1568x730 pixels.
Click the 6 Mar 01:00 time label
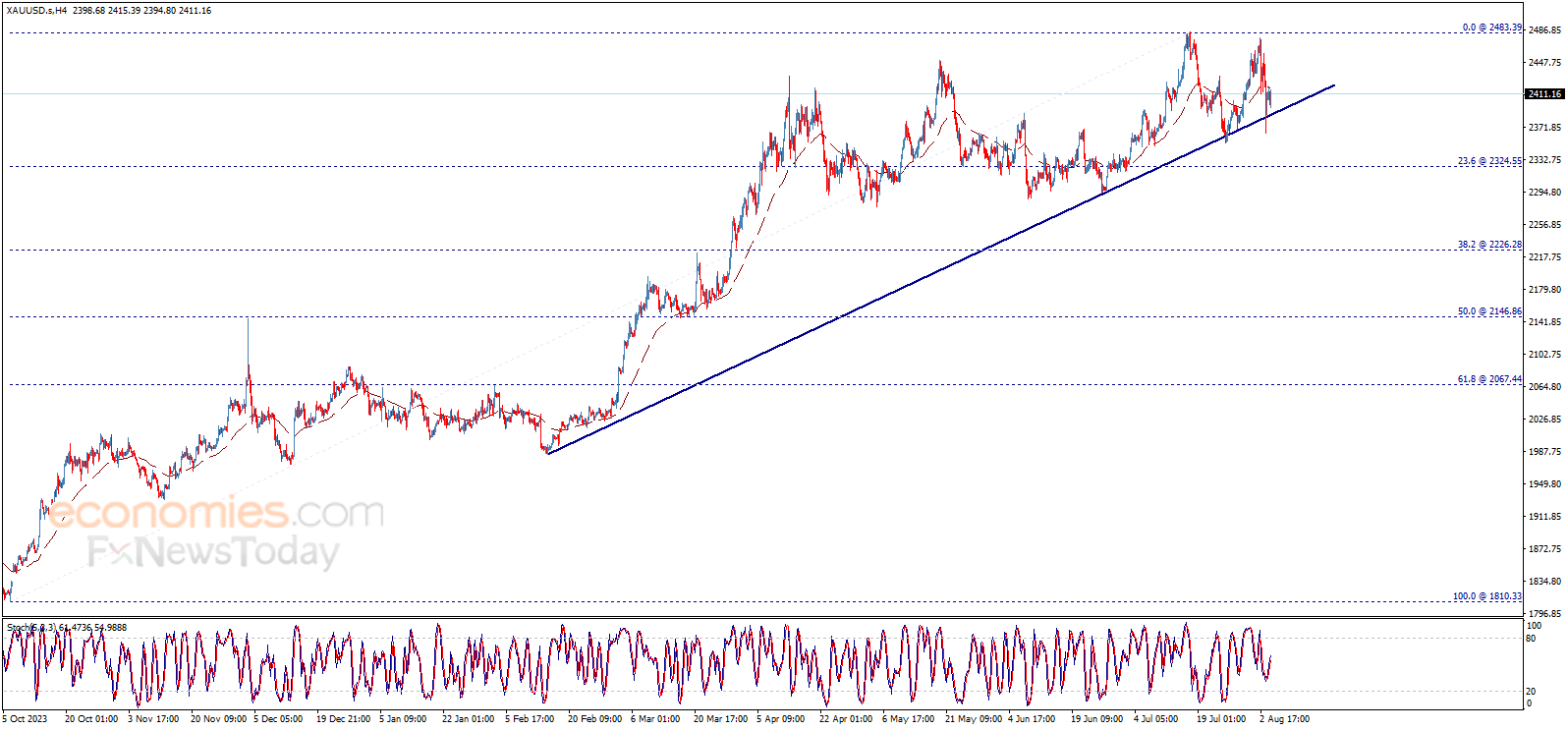[x=655, y=719]
